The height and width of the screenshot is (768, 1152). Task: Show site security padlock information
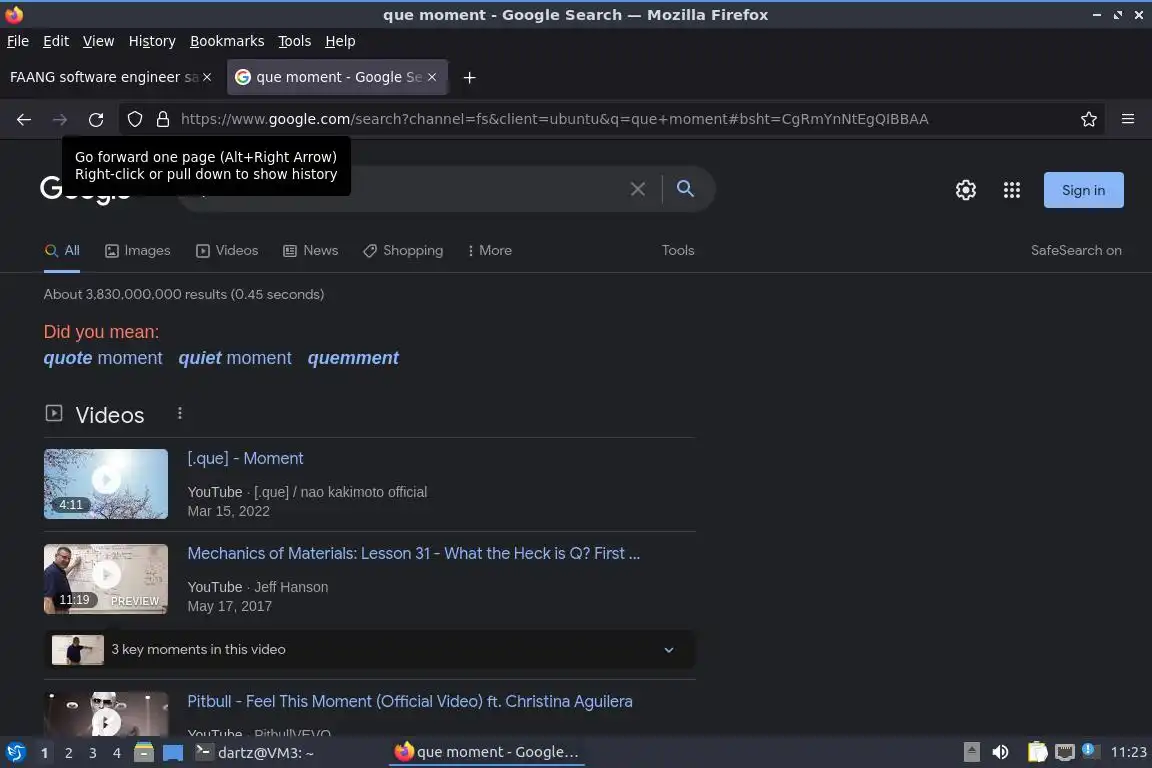click(x=163, y=119)
